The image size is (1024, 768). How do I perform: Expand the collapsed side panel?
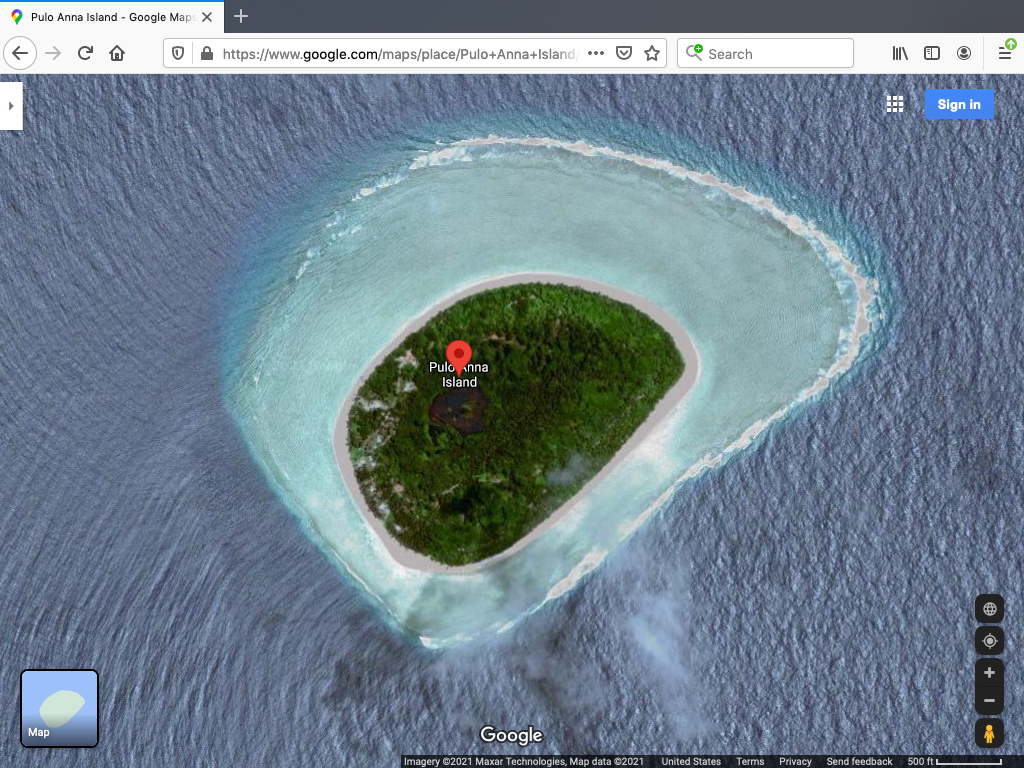[x=11, y=106]
